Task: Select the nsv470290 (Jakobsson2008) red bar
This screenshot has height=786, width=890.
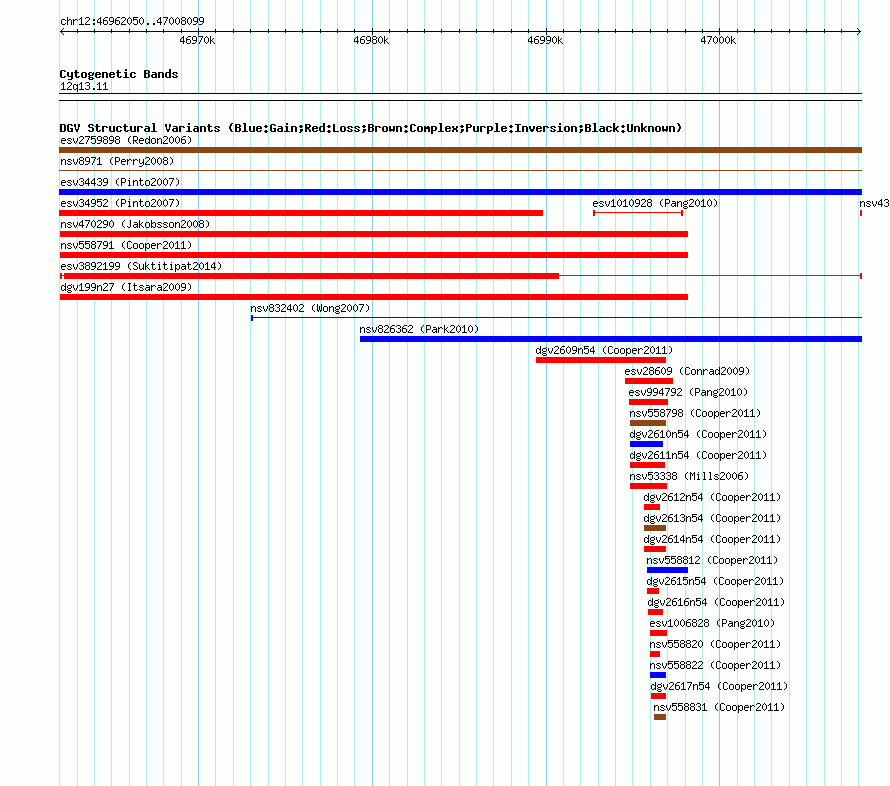Action: pyautogui.click(x=373, y=234)
